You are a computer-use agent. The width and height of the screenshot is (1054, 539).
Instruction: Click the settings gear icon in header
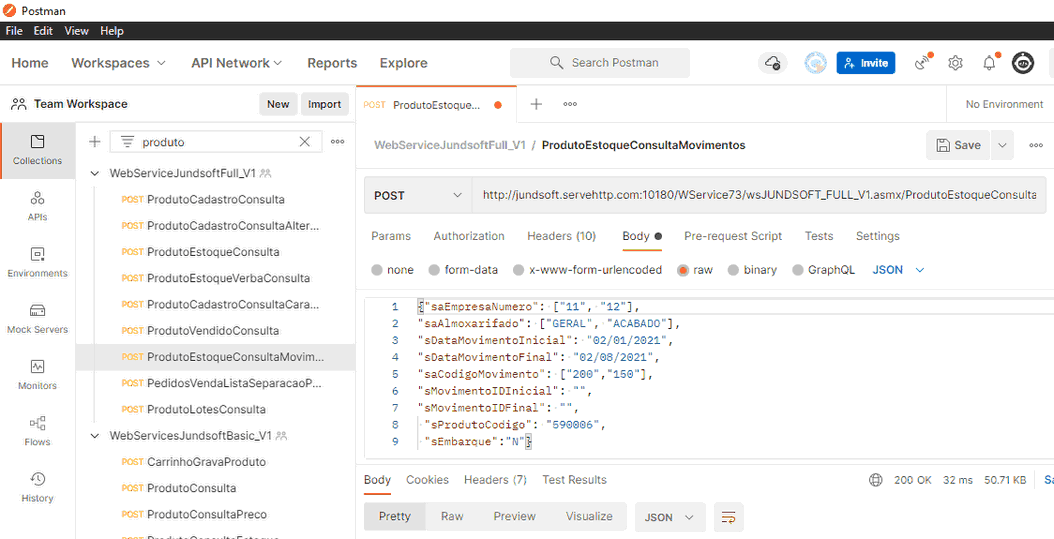click(955, 63)
